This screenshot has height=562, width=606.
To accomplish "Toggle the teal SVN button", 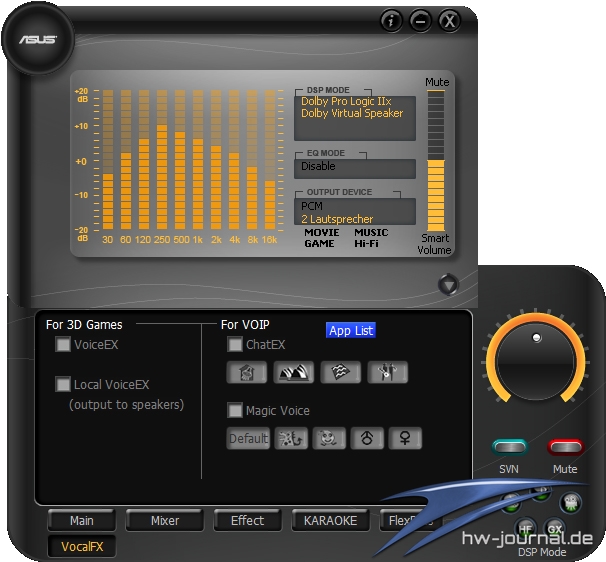I will [x=510, y=447].
